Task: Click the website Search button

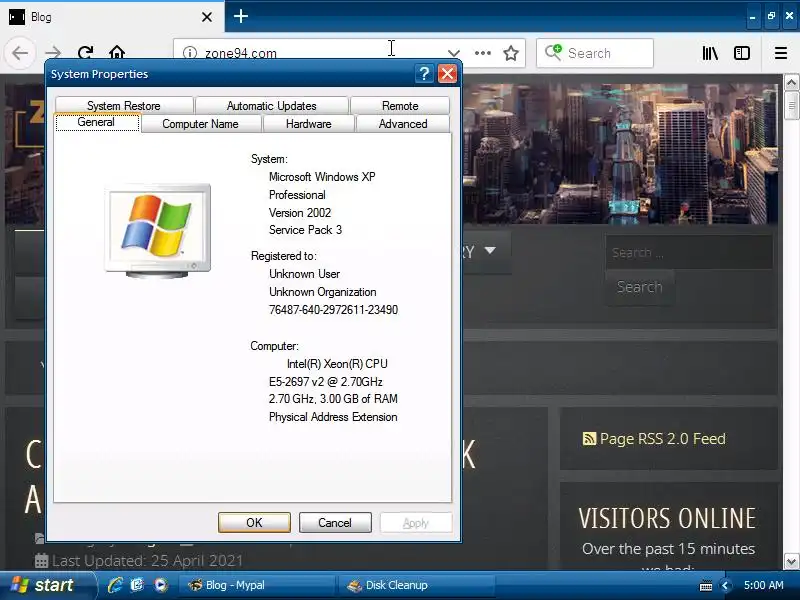Action: click(x=640, y=287)
